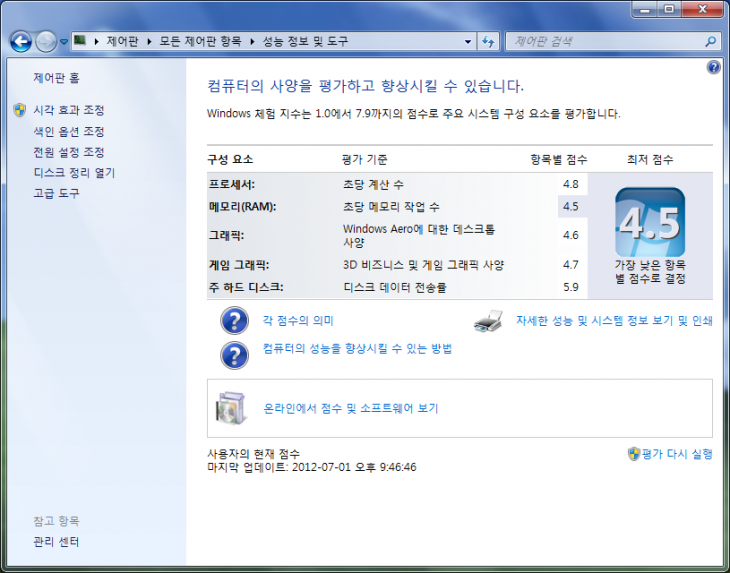The image size is (730, 573).
Task: Click the 항목별 점수 column header
Action: click(559, 160)
